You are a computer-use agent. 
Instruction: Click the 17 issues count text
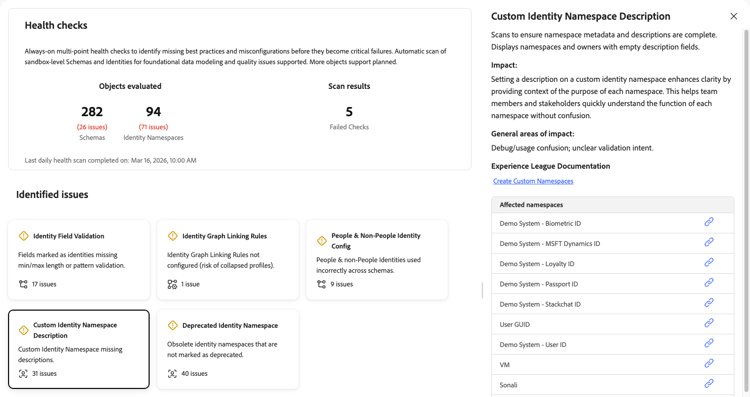click(44, 284)
